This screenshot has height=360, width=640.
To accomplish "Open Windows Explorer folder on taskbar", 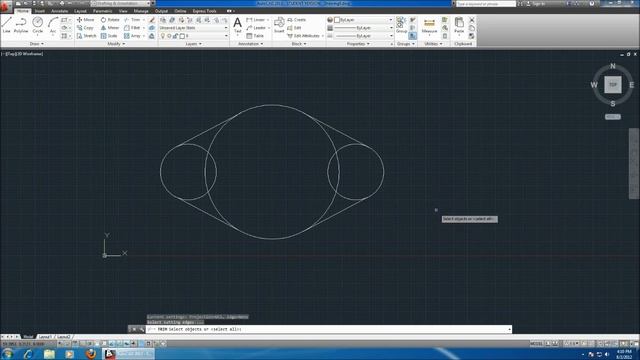I will [49, 354].
